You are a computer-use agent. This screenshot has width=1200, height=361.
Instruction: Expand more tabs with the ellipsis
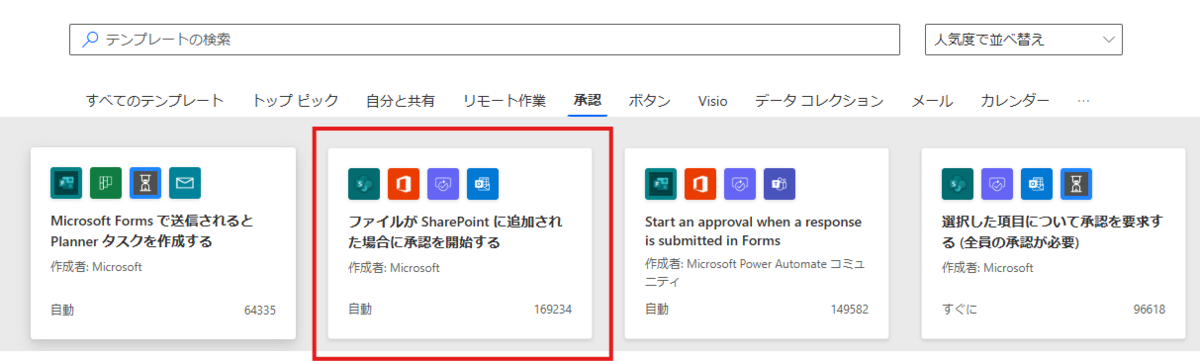pos(1083,101)
